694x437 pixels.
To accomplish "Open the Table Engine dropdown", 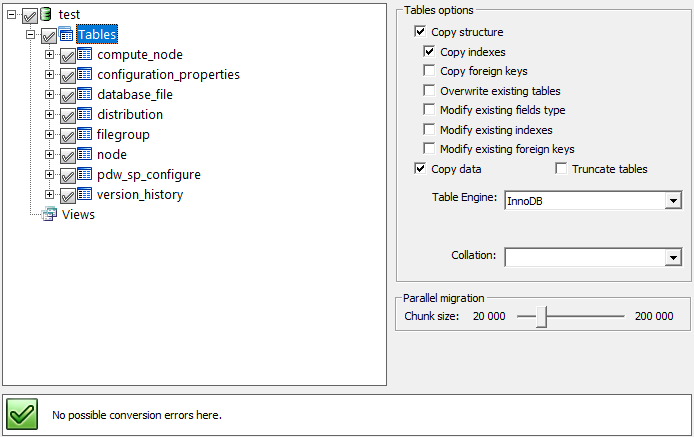I will [672, 201].
